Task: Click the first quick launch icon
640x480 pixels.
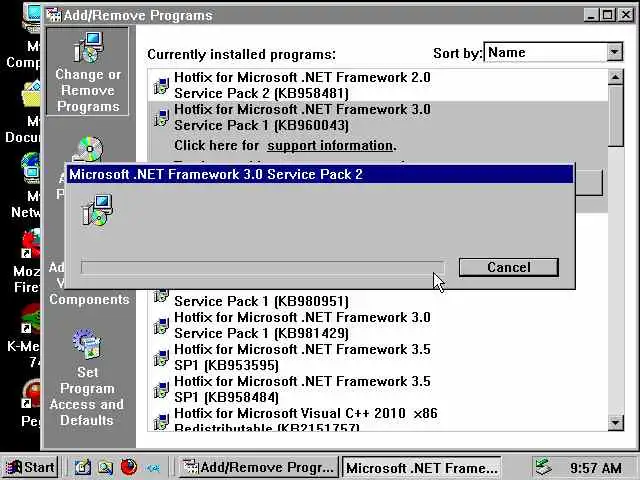Action: (82, 467)
